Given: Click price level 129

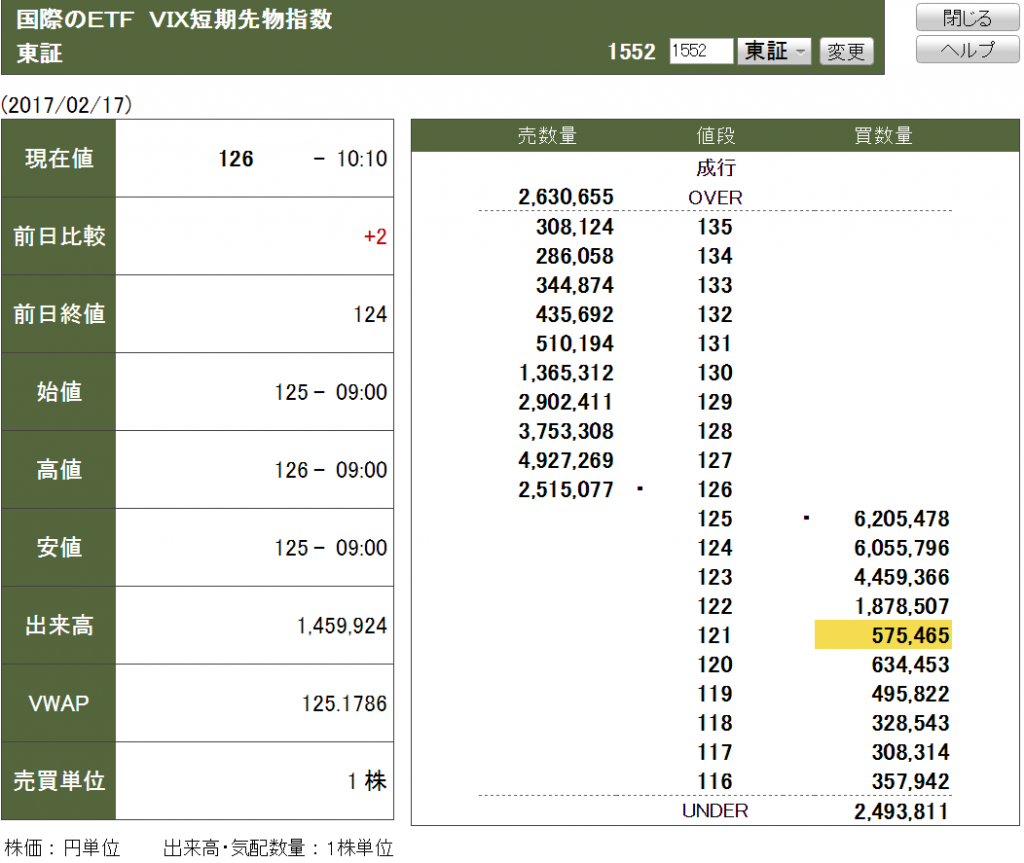Looking at the screenshot, I should [x=715, y=402].
